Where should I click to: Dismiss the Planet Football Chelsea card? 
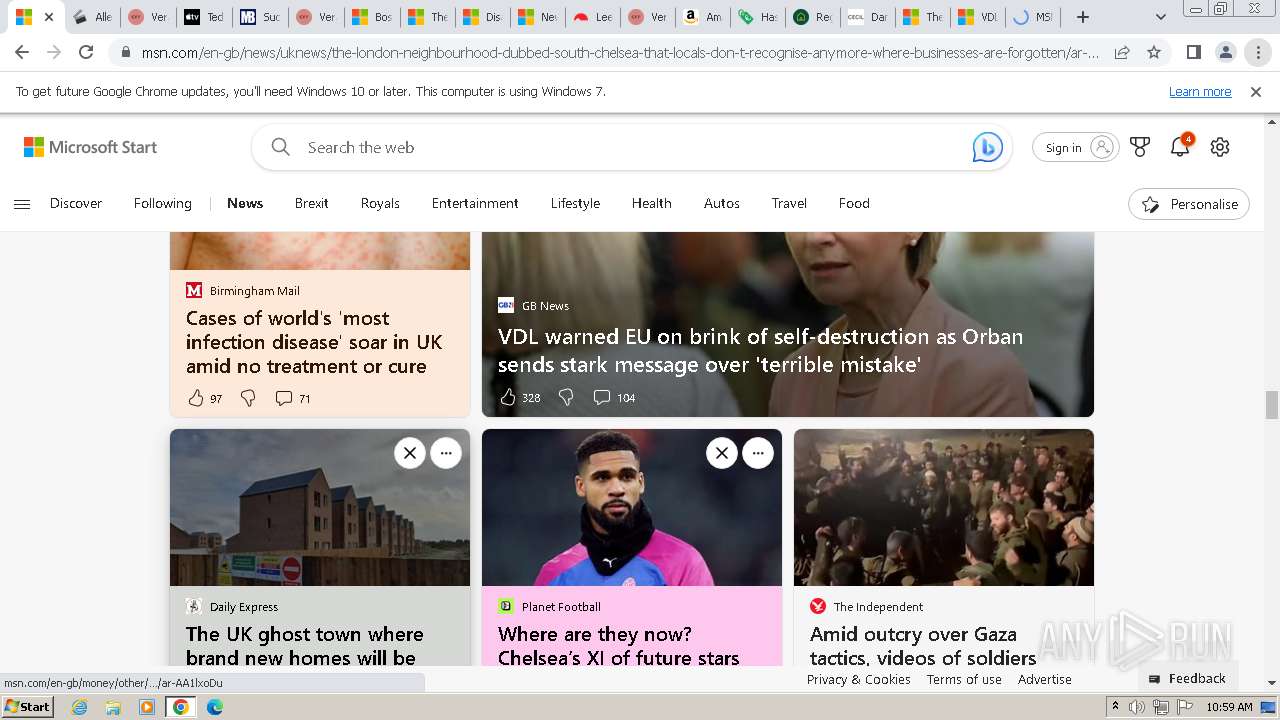(721, 453)
